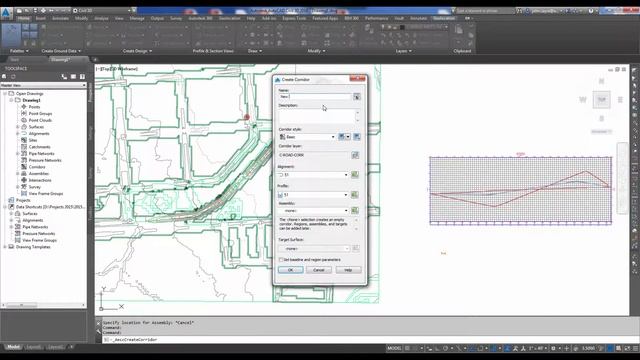640x360 pixels.
Task: Select Projects node in Toolspace
Action: click(x=23, y=200)
